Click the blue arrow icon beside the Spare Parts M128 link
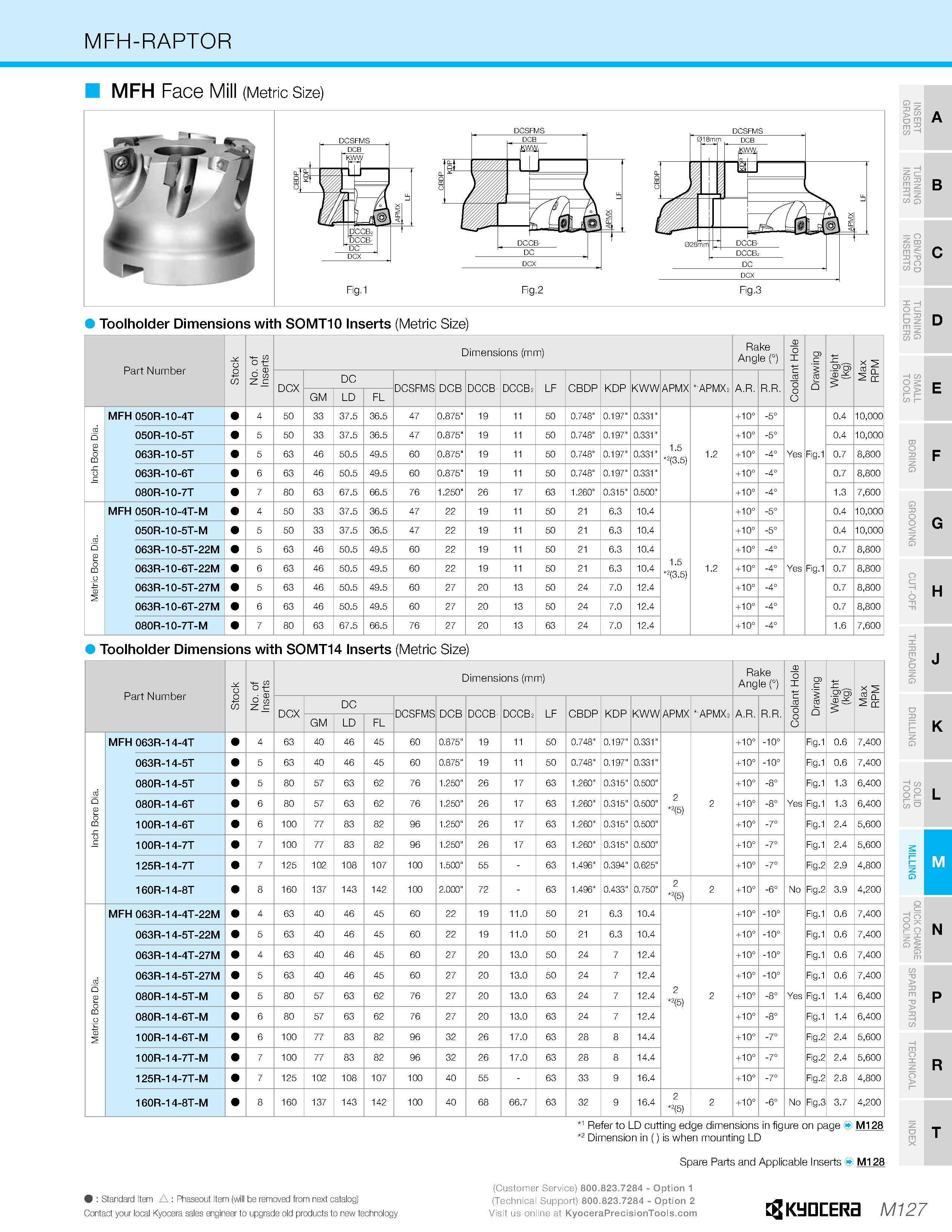The image size is (952, 1232). point(849,1162)
